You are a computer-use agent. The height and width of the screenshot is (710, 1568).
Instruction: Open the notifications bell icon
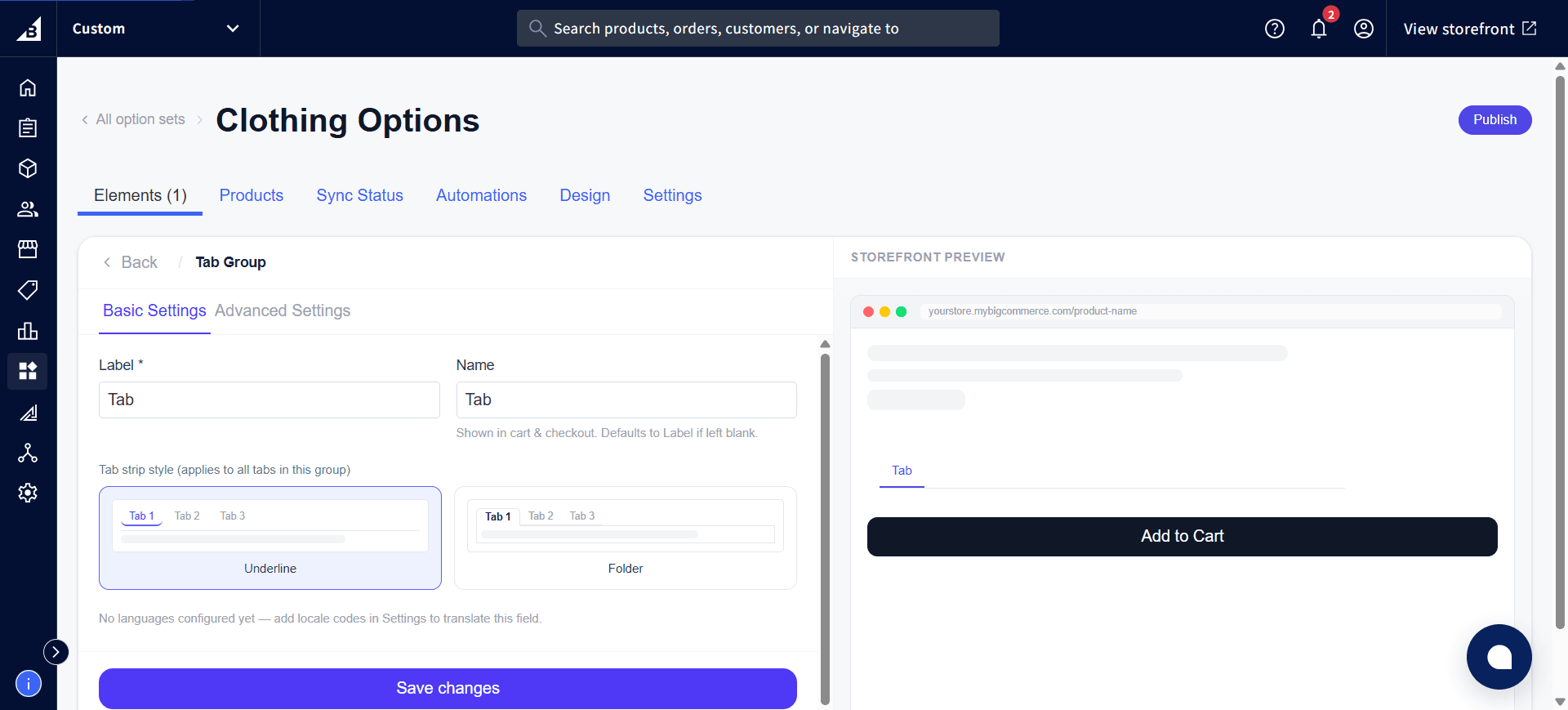point(1319,29)
